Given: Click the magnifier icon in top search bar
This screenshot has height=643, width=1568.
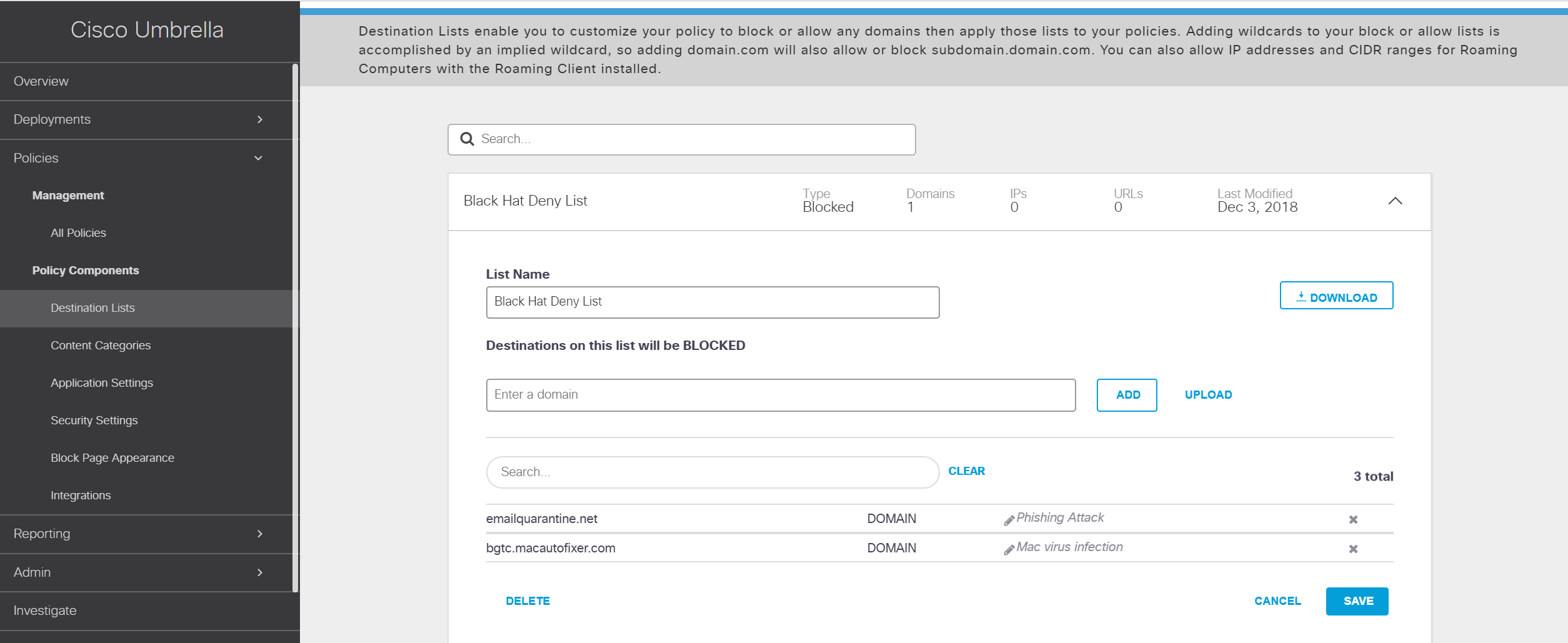Looking at the screenshot, I should (x=467, y=139).
